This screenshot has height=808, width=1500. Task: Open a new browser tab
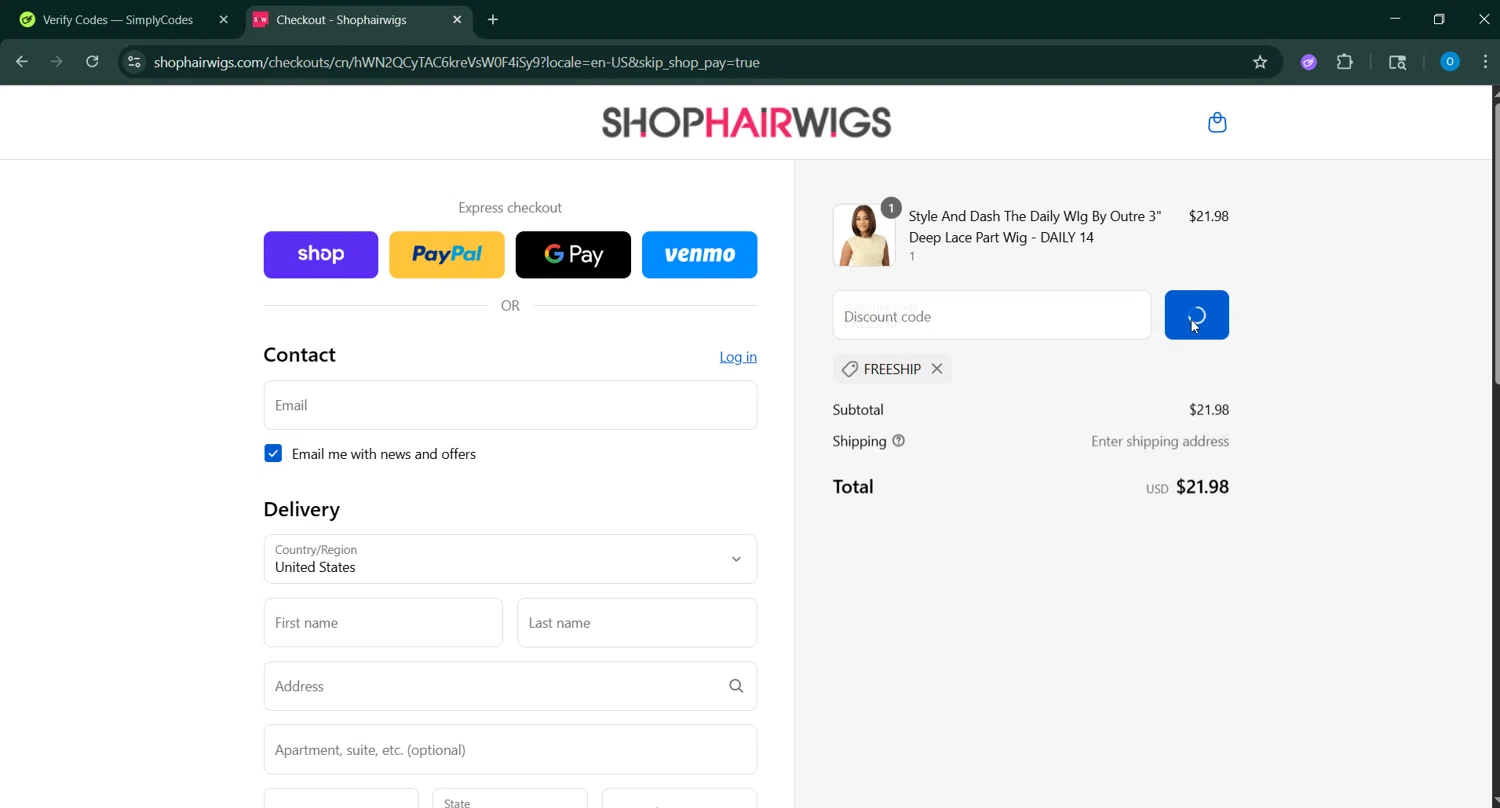click(492, 19)
